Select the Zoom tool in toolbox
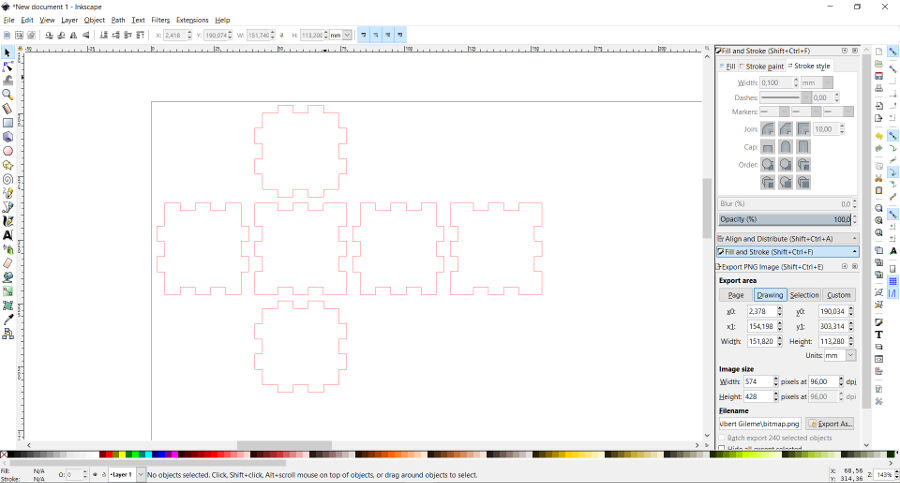 click(8, 95)
